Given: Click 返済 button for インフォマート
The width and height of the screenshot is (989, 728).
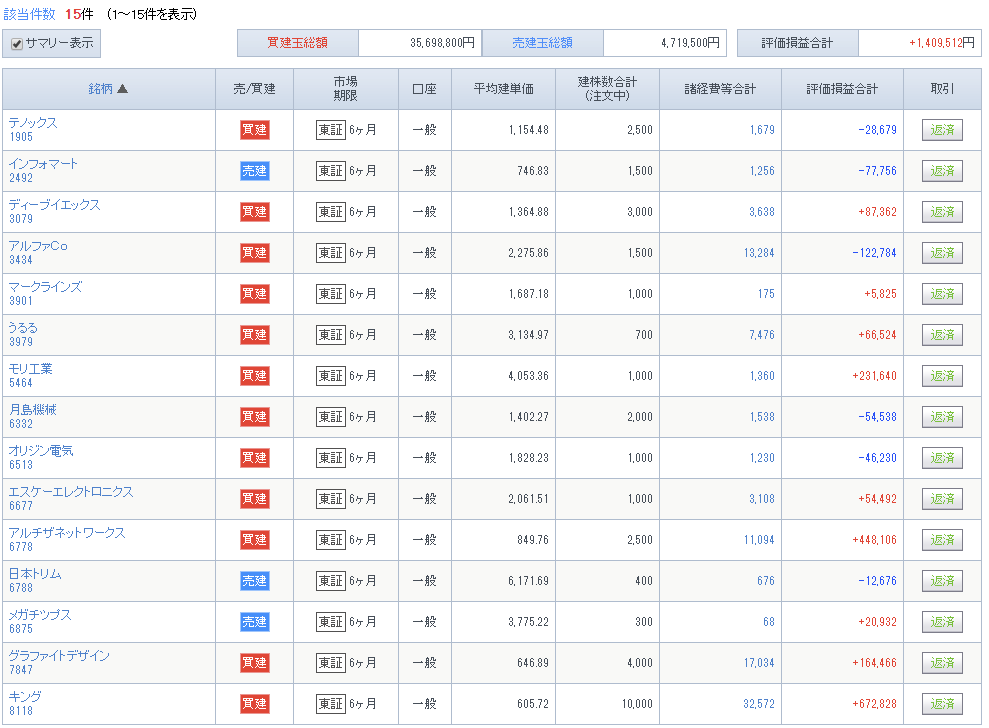Looking at the screenshot, I should pos(942,171).
